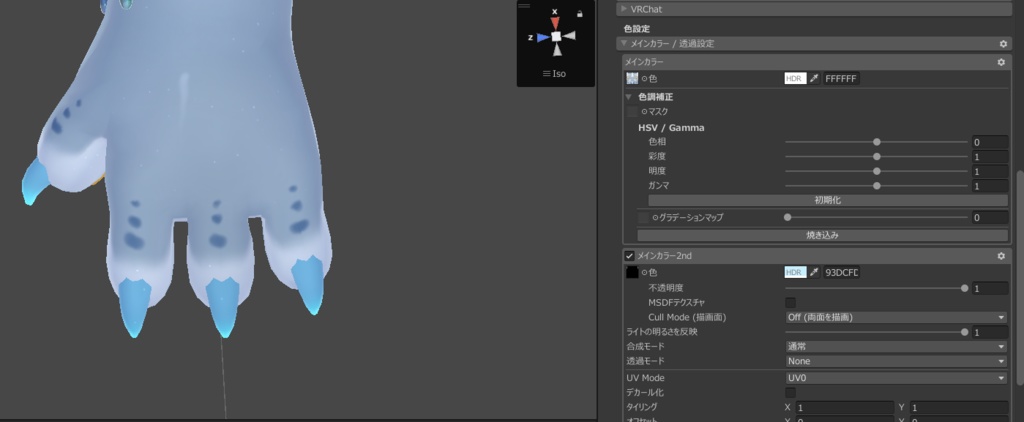Click the 不透明度 opacity slider handle
The height and width of the screenshot is (422, 1024).
tap(965, 288)
